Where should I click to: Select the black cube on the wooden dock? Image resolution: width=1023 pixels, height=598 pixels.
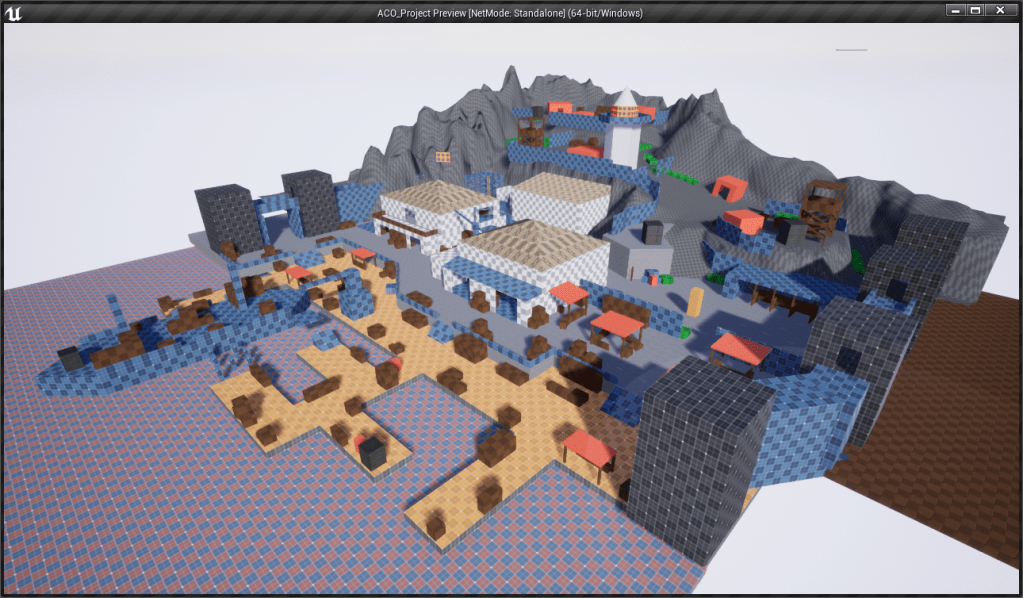click(x=372, y=452)
